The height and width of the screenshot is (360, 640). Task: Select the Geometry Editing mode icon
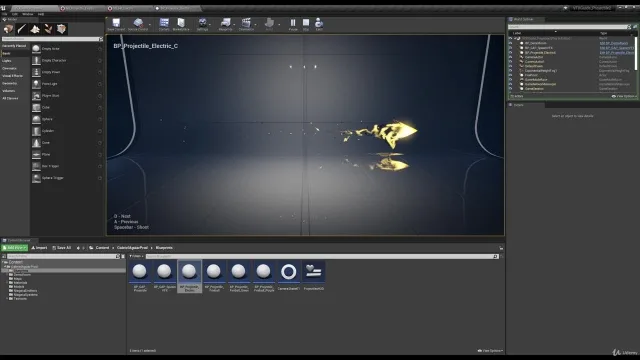61,29
